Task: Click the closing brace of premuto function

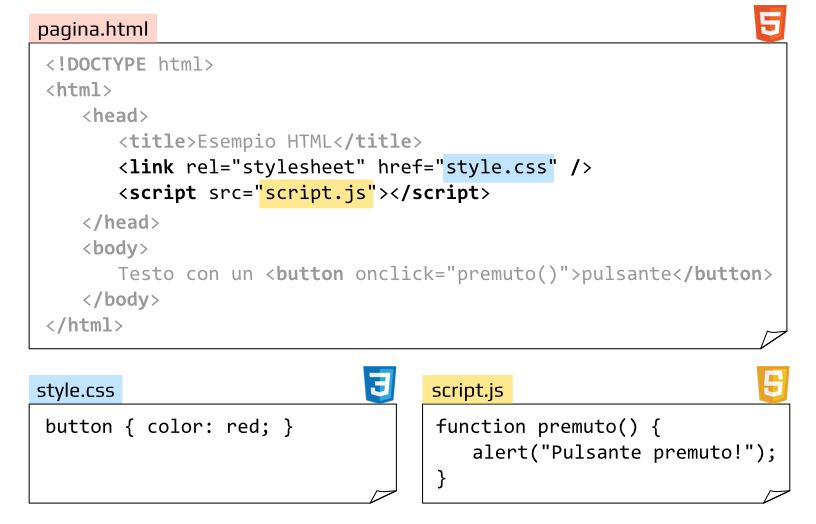Action: coord(441,478)
